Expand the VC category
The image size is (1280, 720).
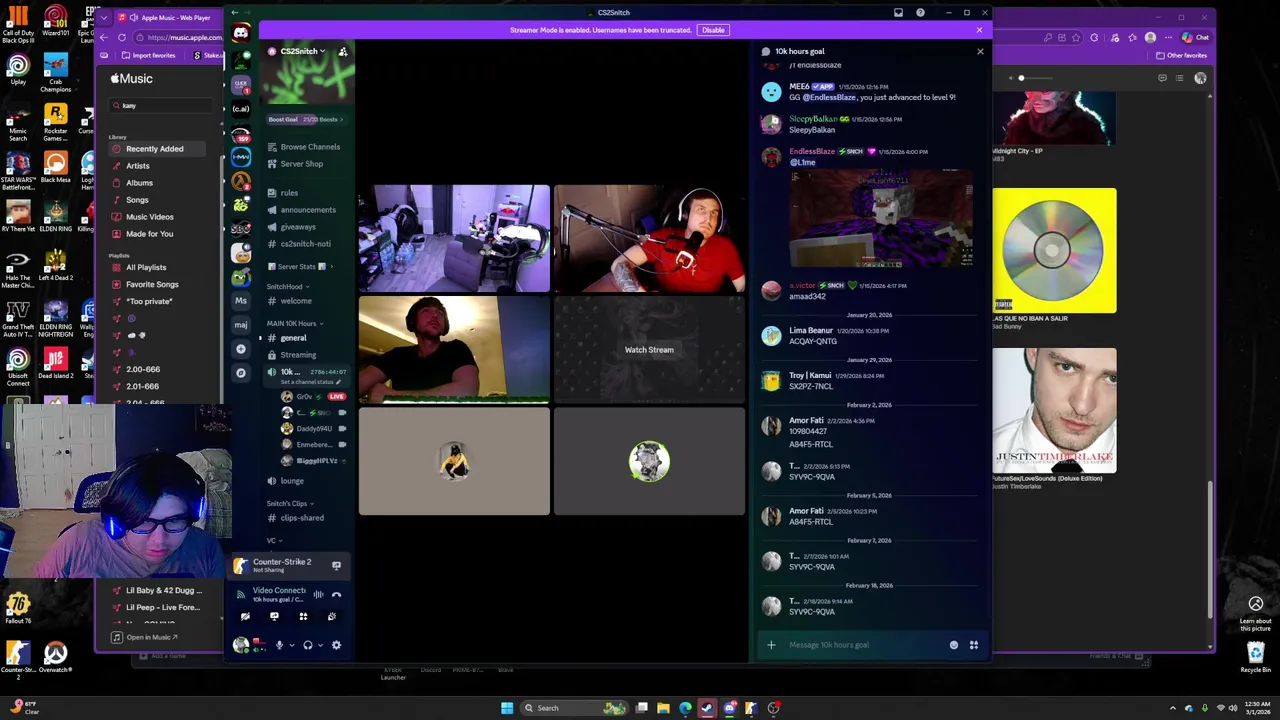tap(275, 541)
